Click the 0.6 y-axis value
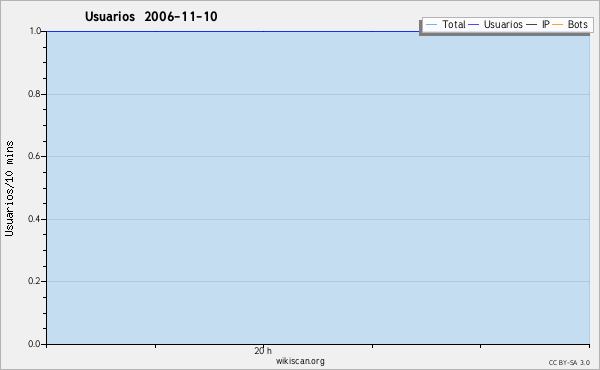Viewport: 600px width, 370px height. pos(34,156)
